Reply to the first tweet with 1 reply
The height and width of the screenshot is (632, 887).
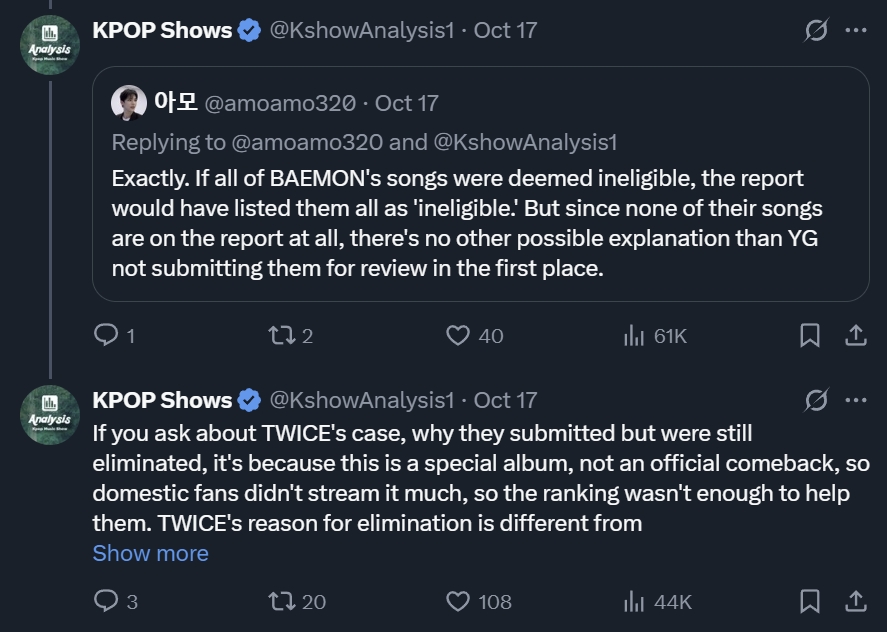106,336
